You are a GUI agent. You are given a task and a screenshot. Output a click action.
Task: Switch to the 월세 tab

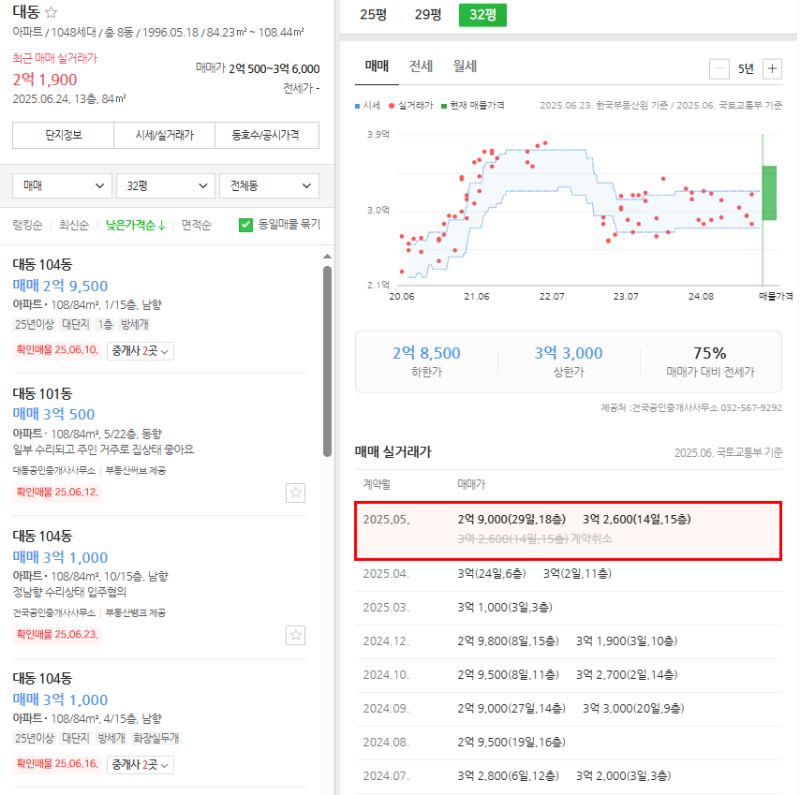coord(466,64)
